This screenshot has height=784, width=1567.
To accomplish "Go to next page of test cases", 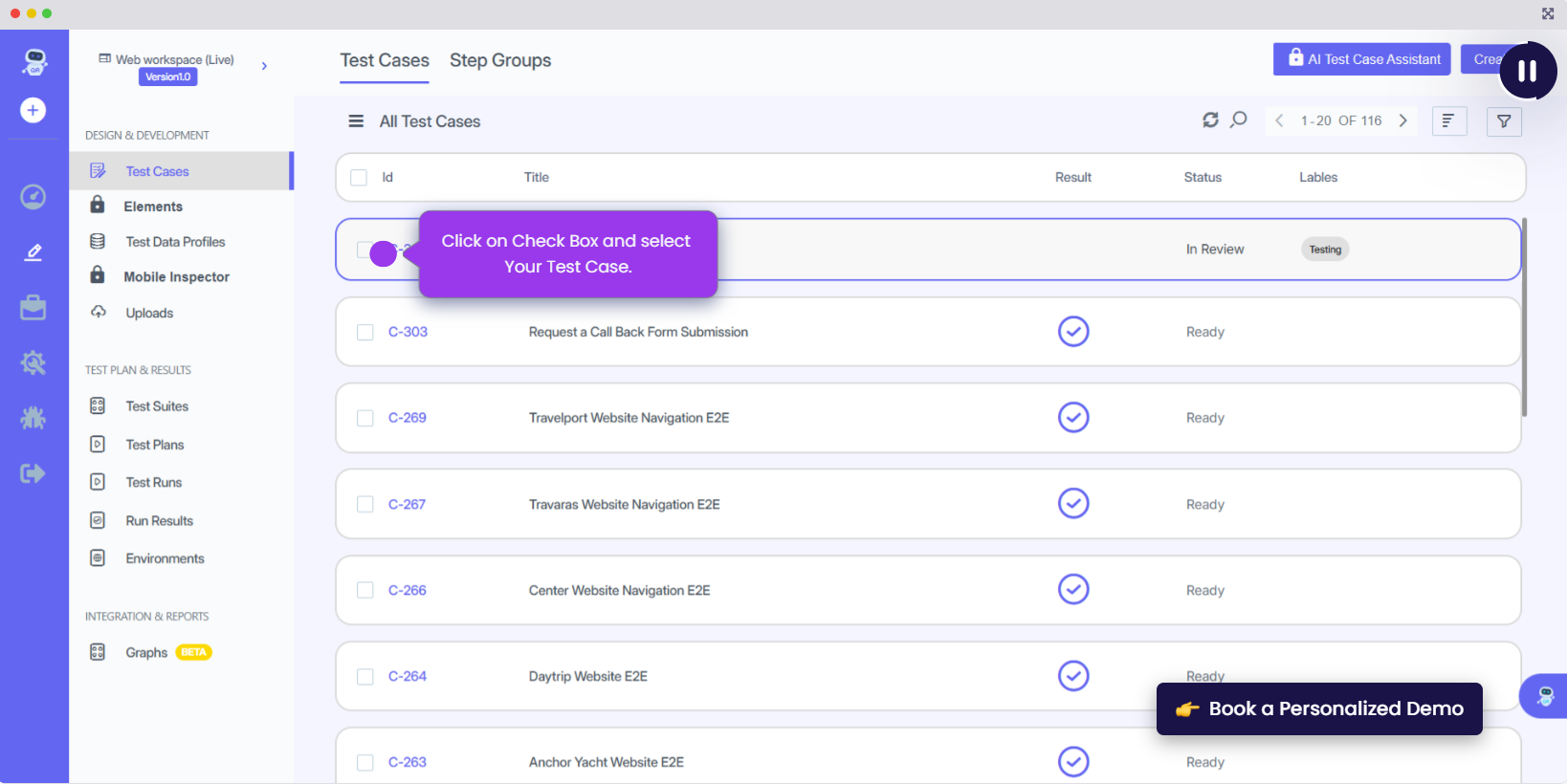I will (x=1403, y=120).
